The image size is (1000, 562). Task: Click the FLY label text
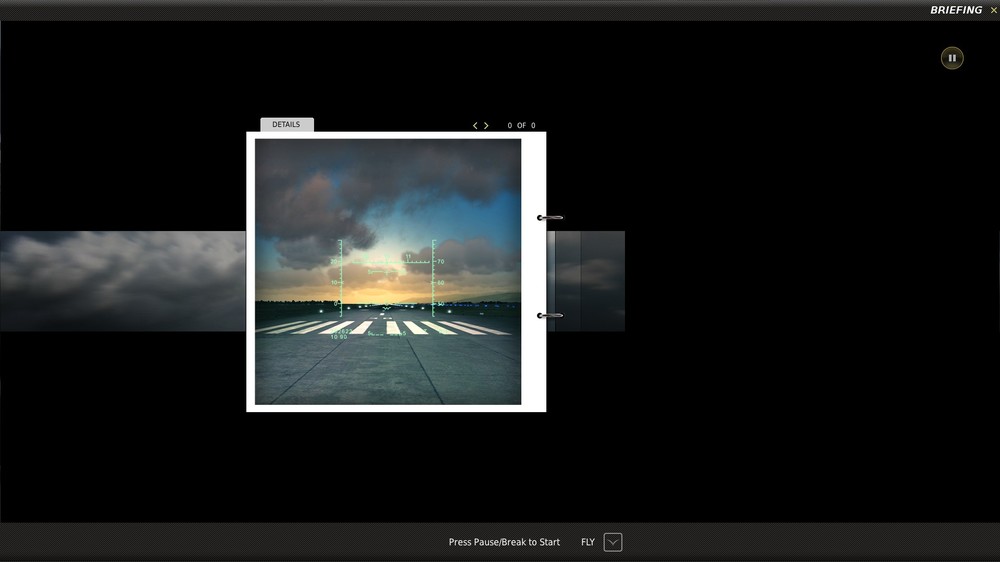pos(587,542)
